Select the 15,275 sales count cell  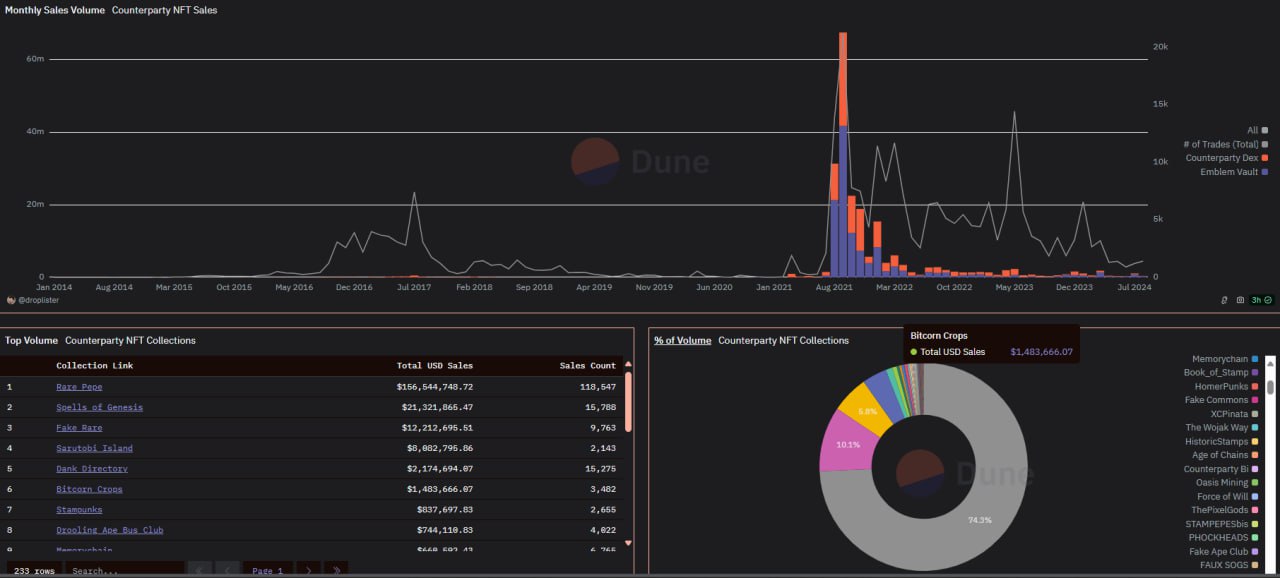(601, 469)
